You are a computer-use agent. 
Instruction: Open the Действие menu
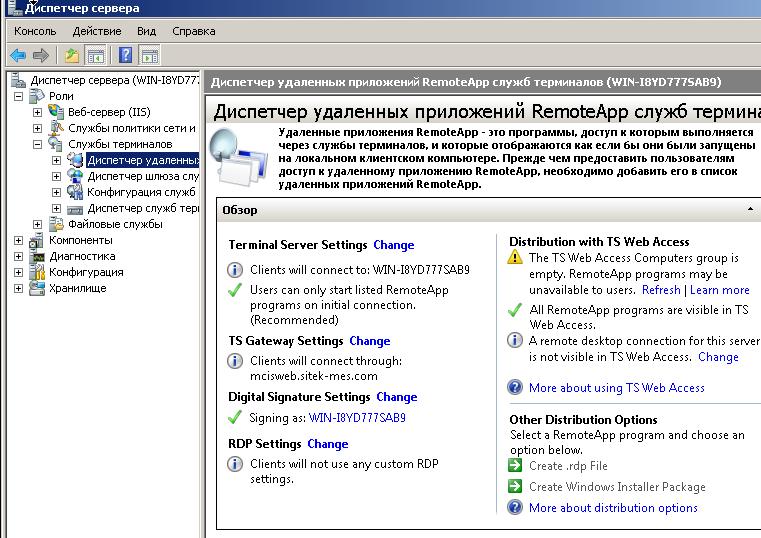(x=97, y=31)
